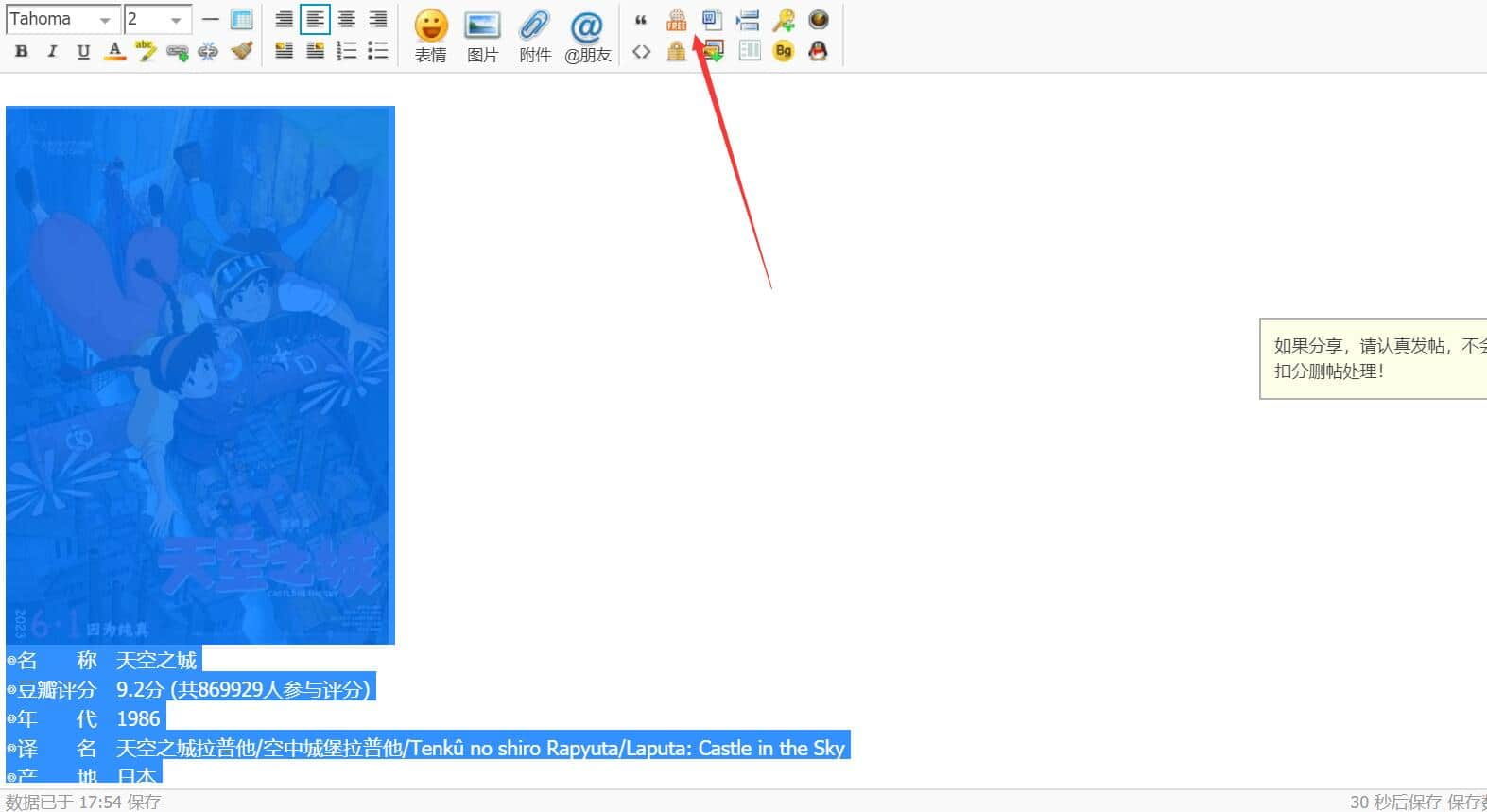Add password protection with the key icon
Screen dimensions: 1487x812
(783, 19)
